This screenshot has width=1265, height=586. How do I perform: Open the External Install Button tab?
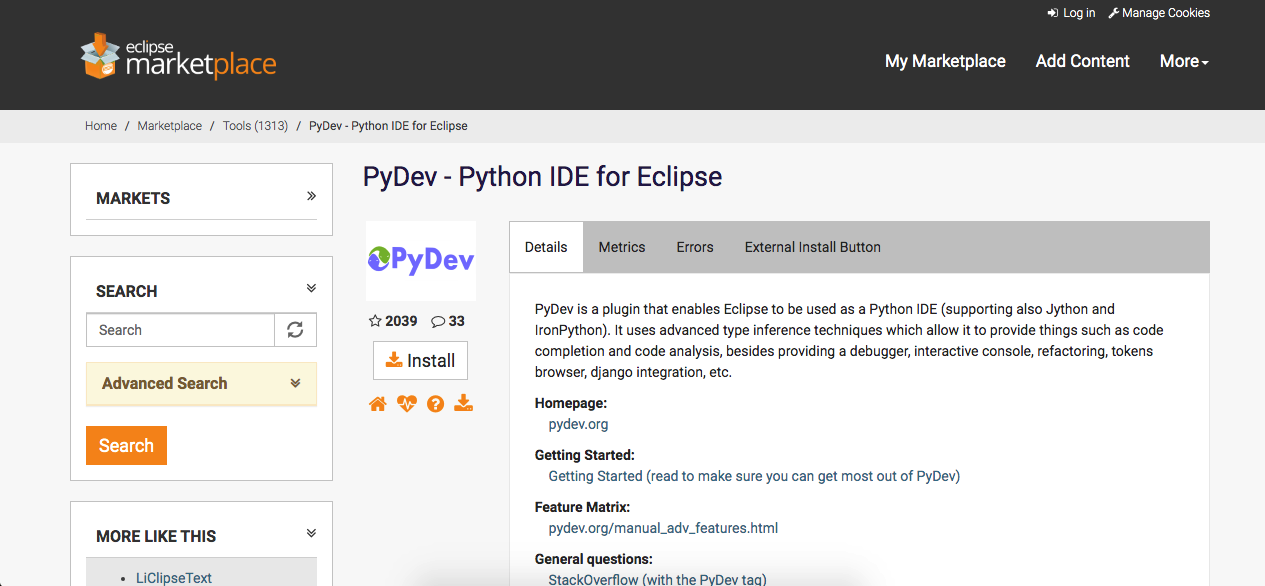(813, 247)
